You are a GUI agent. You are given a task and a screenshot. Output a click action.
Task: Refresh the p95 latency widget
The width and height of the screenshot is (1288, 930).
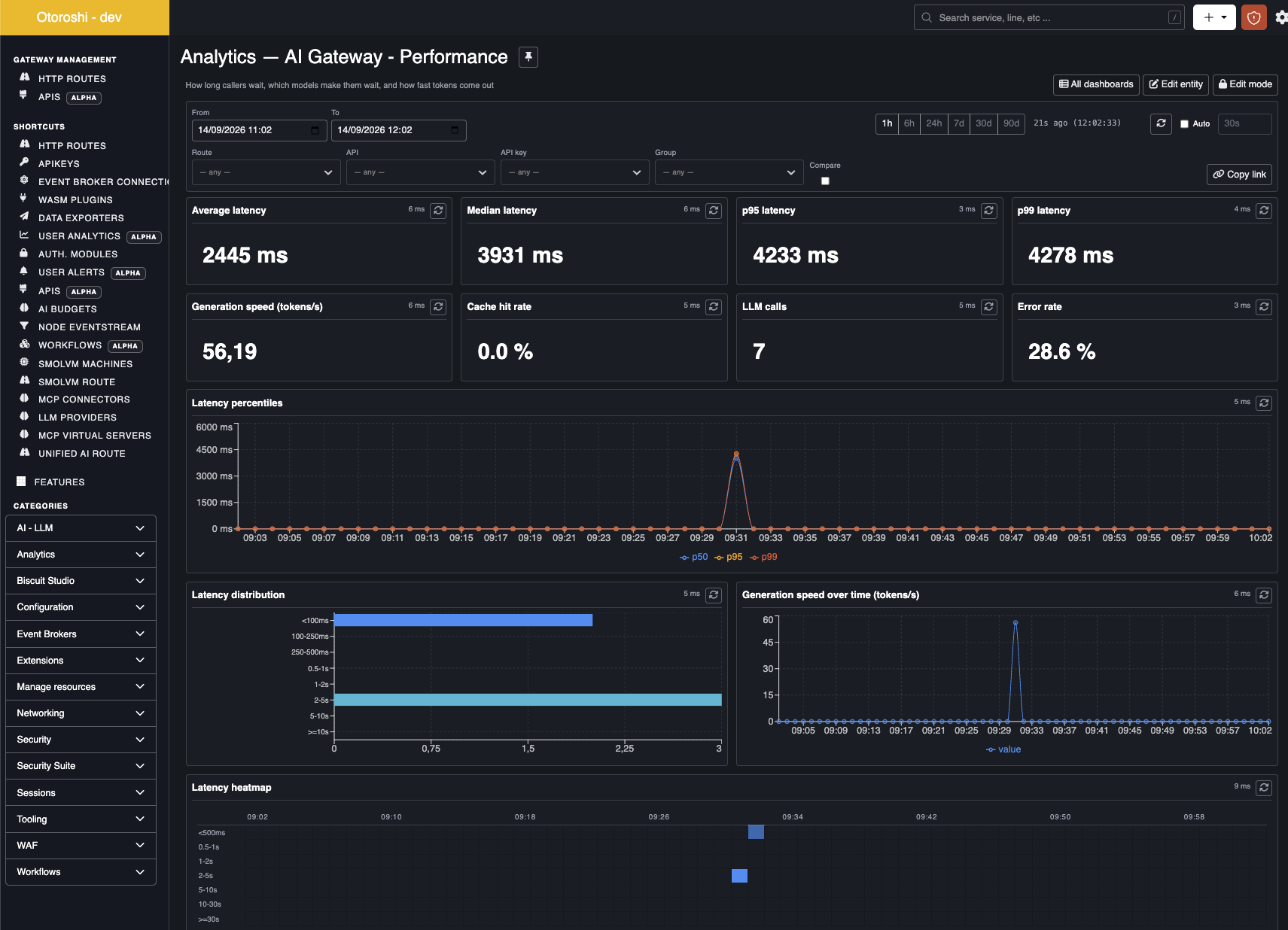pos(989,211)
